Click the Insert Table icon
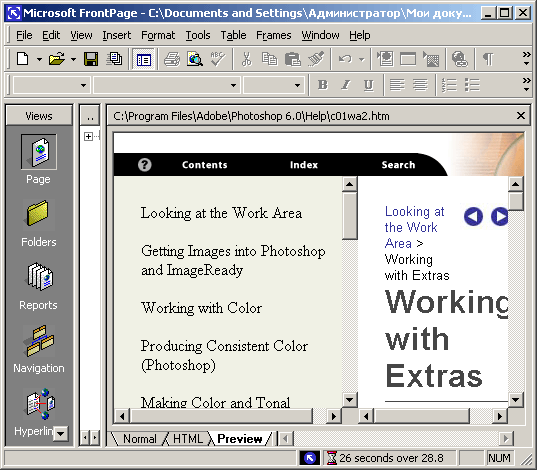Screen dimensions: 537x470 pyautogui.click(x=408, y=60)
